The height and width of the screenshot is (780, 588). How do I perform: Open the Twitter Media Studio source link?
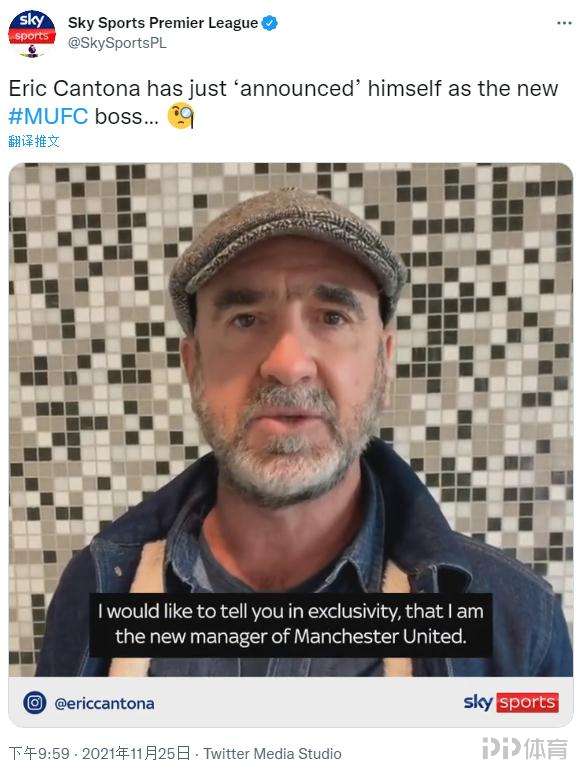(x=272, y=754)
